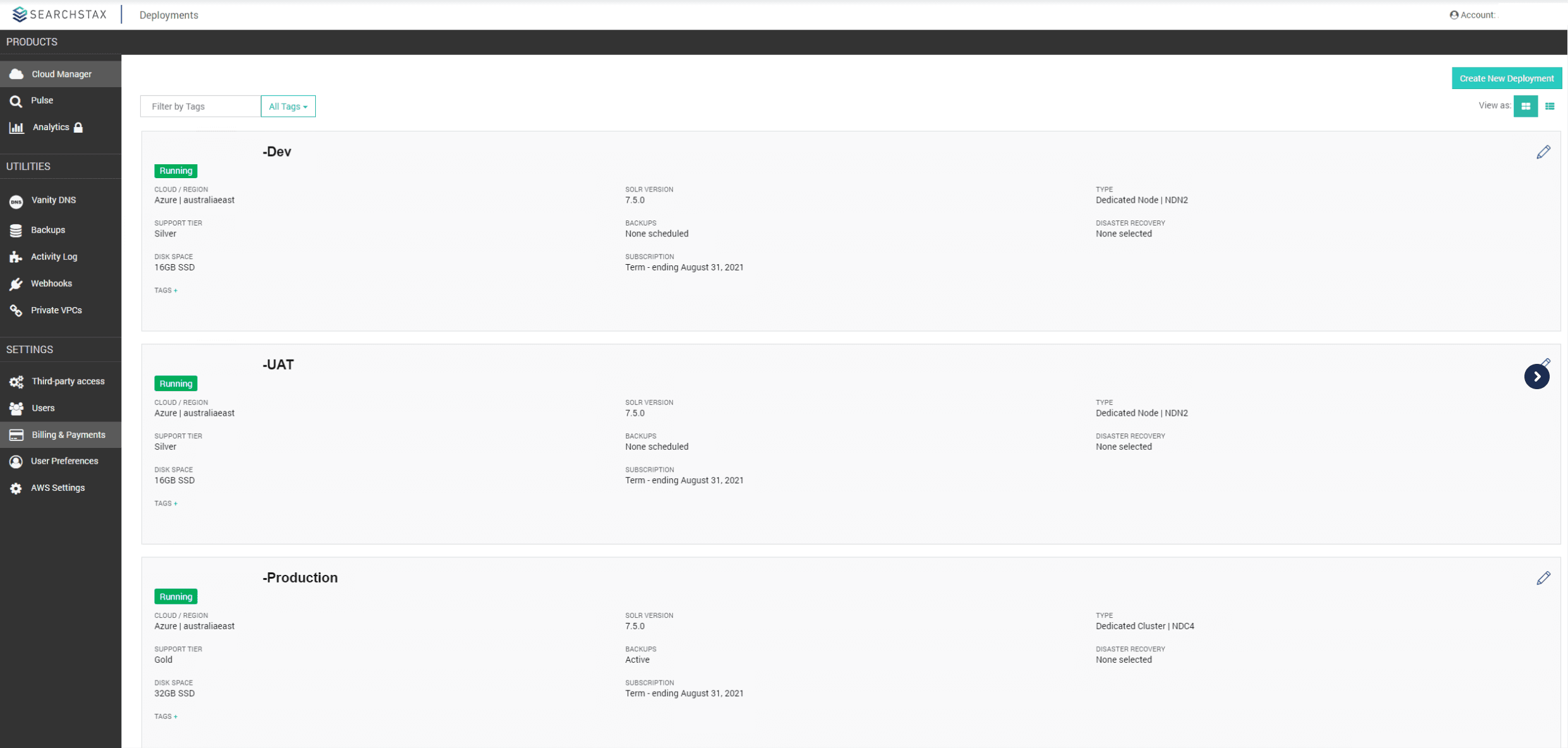Viewport: 1568px width, 748px height.
Task: Access Activity Log utility
Action: tap(54, 256)
